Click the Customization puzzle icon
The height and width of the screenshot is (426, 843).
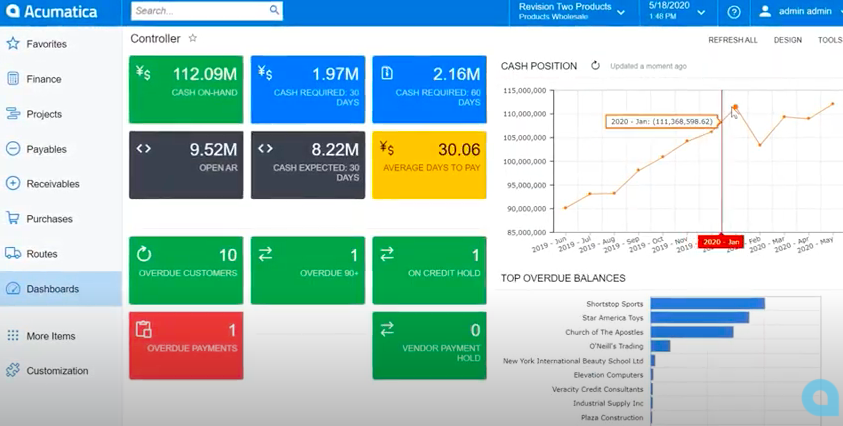pos(13,370)
